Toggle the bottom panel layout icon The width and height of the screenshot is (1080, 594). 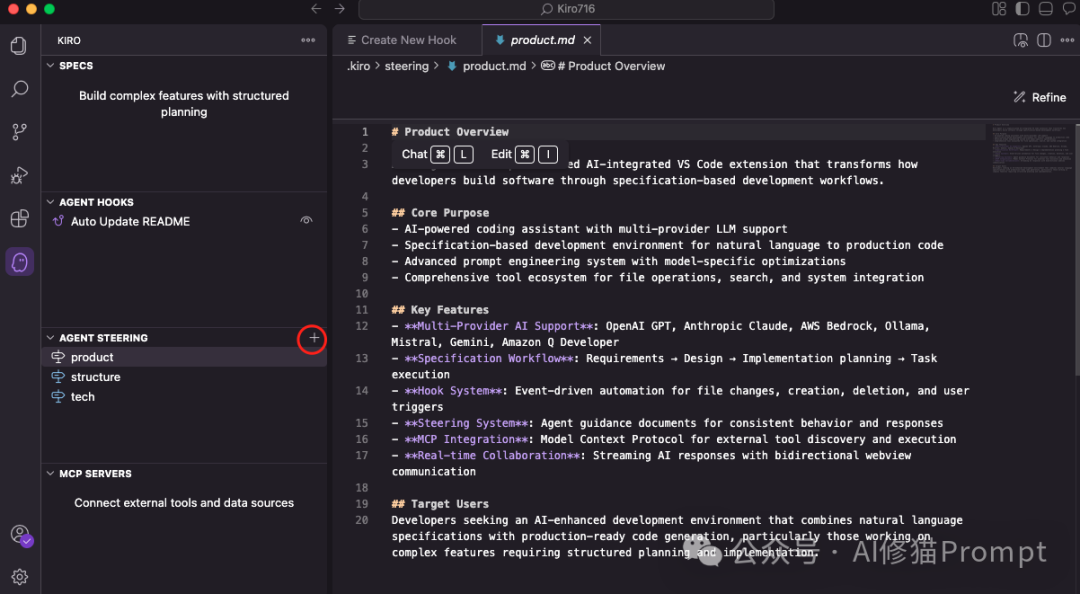tap(1046, 9)
